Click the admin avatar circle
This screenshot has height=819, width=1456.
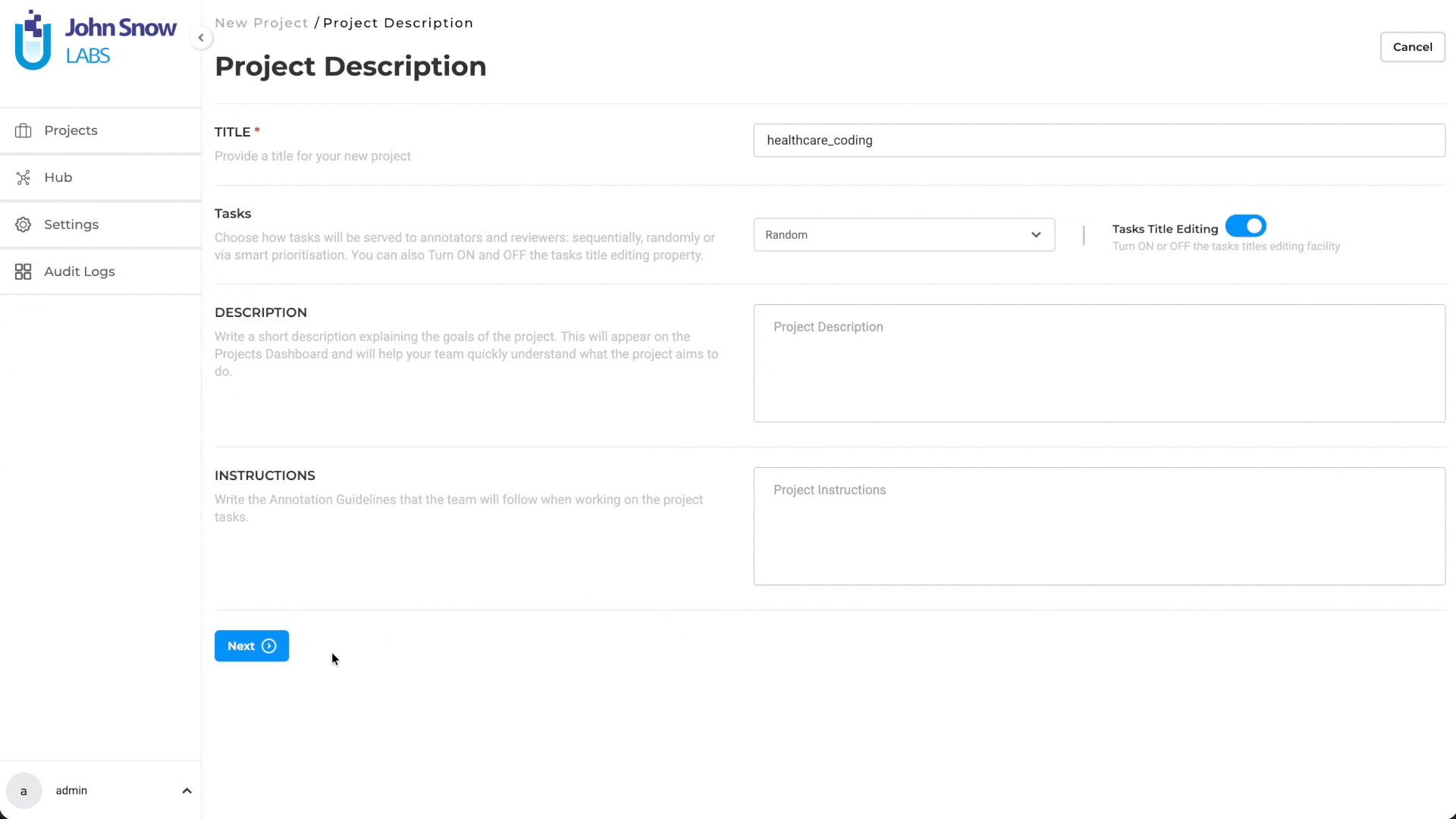click(24, 790)
